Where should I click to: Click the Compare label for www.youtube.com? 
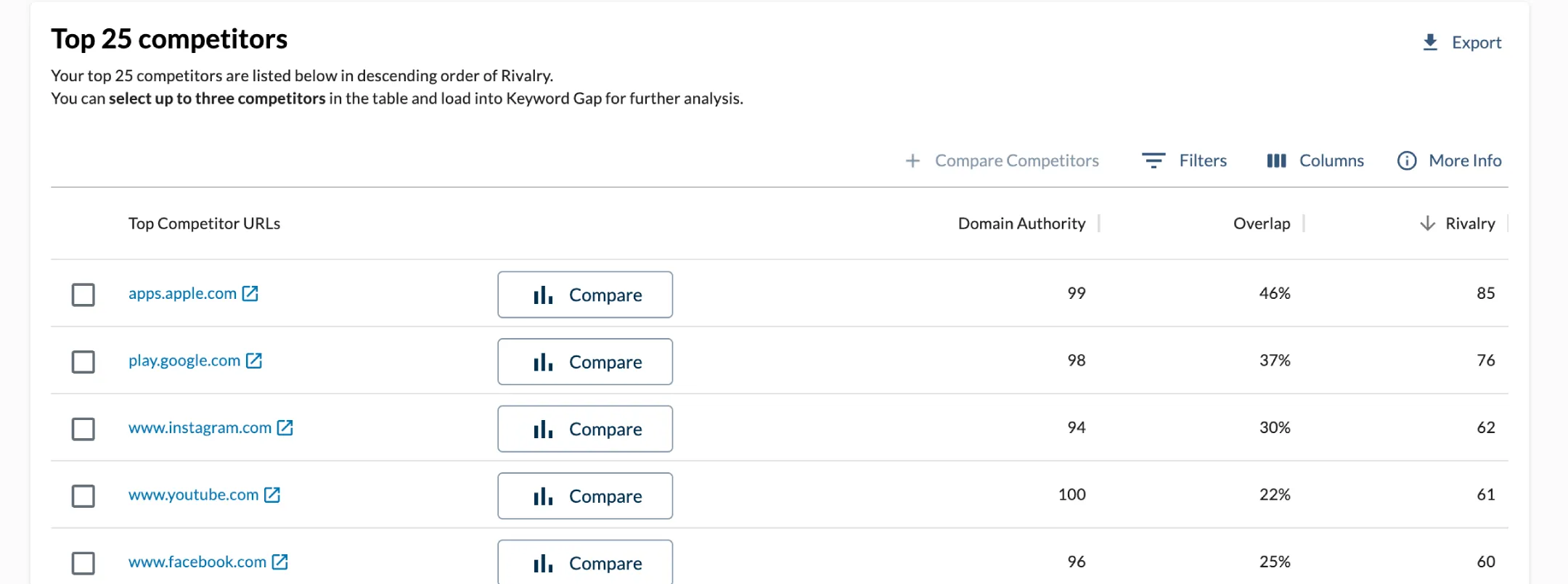pos(605,496)
